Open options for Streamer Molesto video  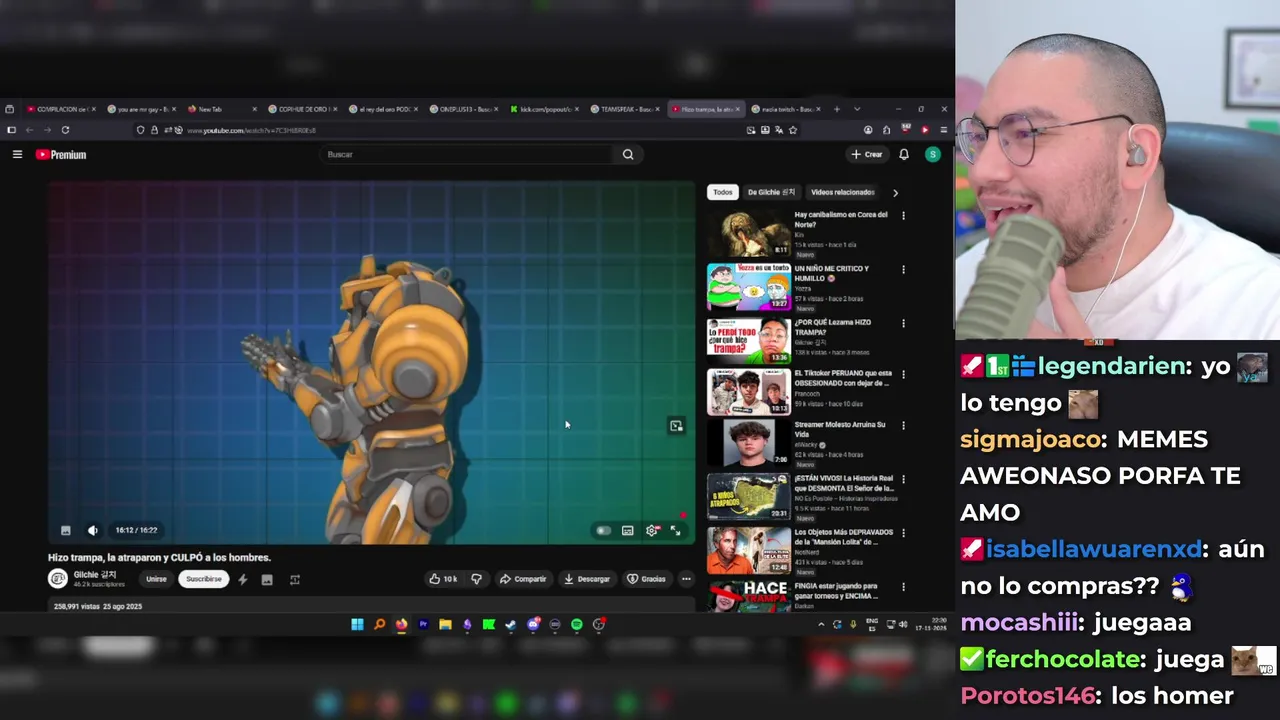point(903,425)
